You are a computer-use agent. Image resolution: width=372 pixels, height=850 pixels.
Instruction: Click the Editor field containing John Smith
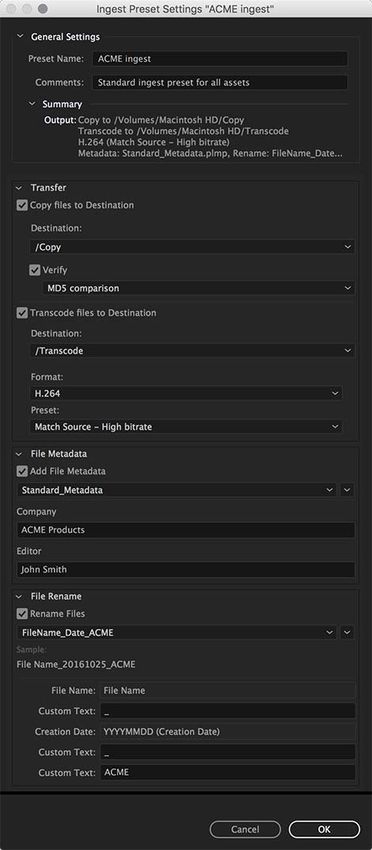tap(185, 570)
